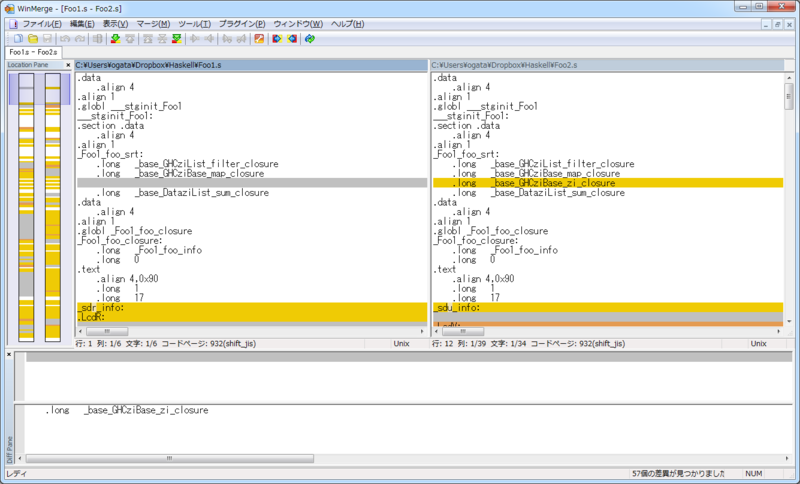Click the right file bar in the Location Pane

pyautogui.click(x=53, y=207)
